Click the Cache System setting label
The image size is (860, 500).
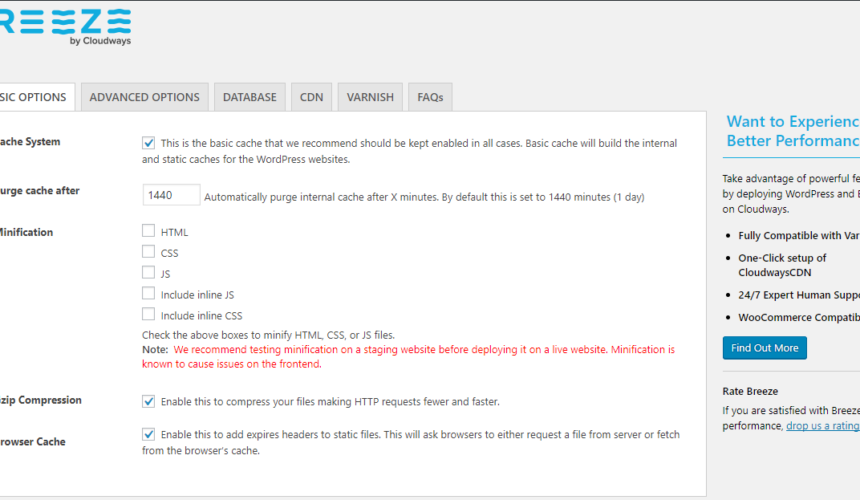tap(30, 141)
